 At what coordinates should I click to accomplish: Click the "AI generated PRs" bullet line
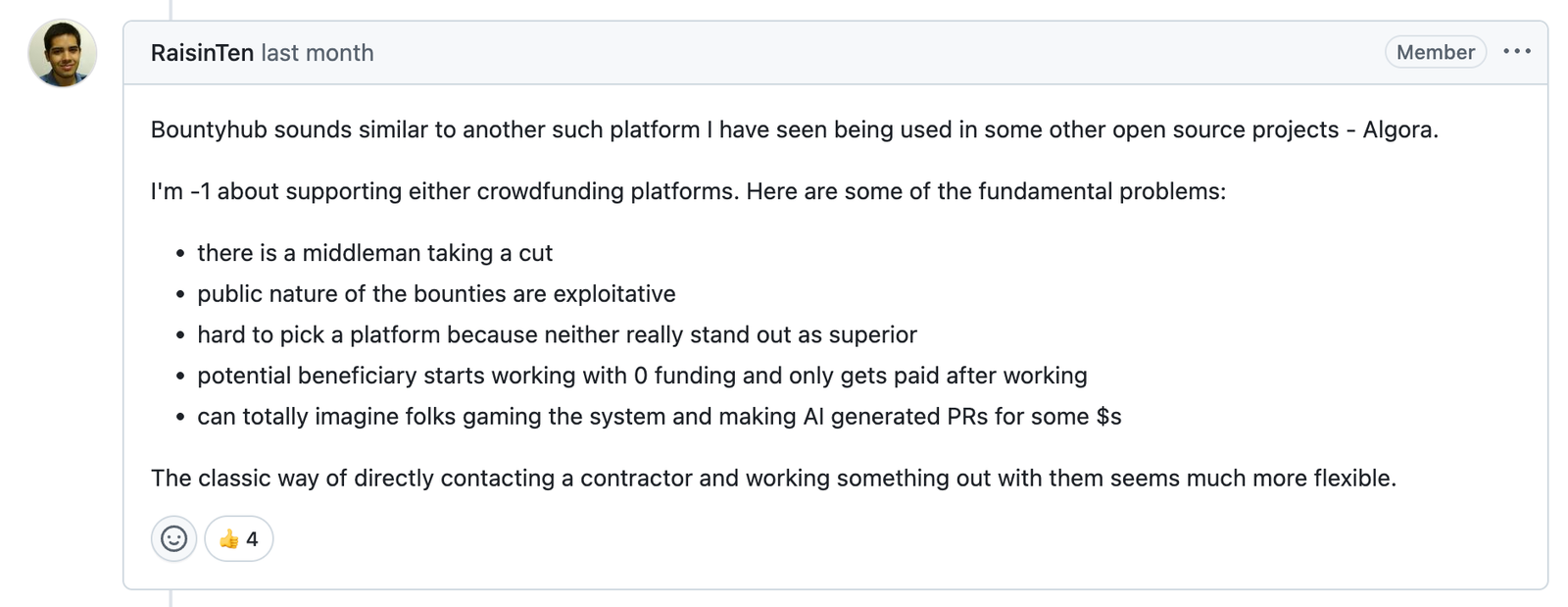pyautogui.click(x=659, y=417)
